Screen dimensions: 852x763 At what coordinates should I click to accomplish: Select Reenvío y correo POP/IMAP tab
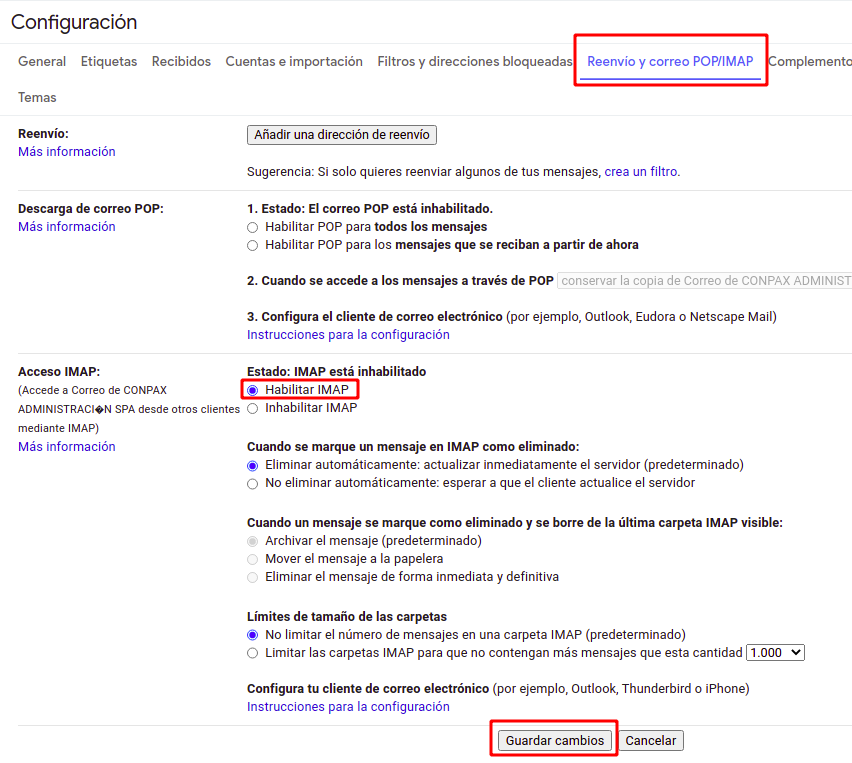(x=670, y=61)
